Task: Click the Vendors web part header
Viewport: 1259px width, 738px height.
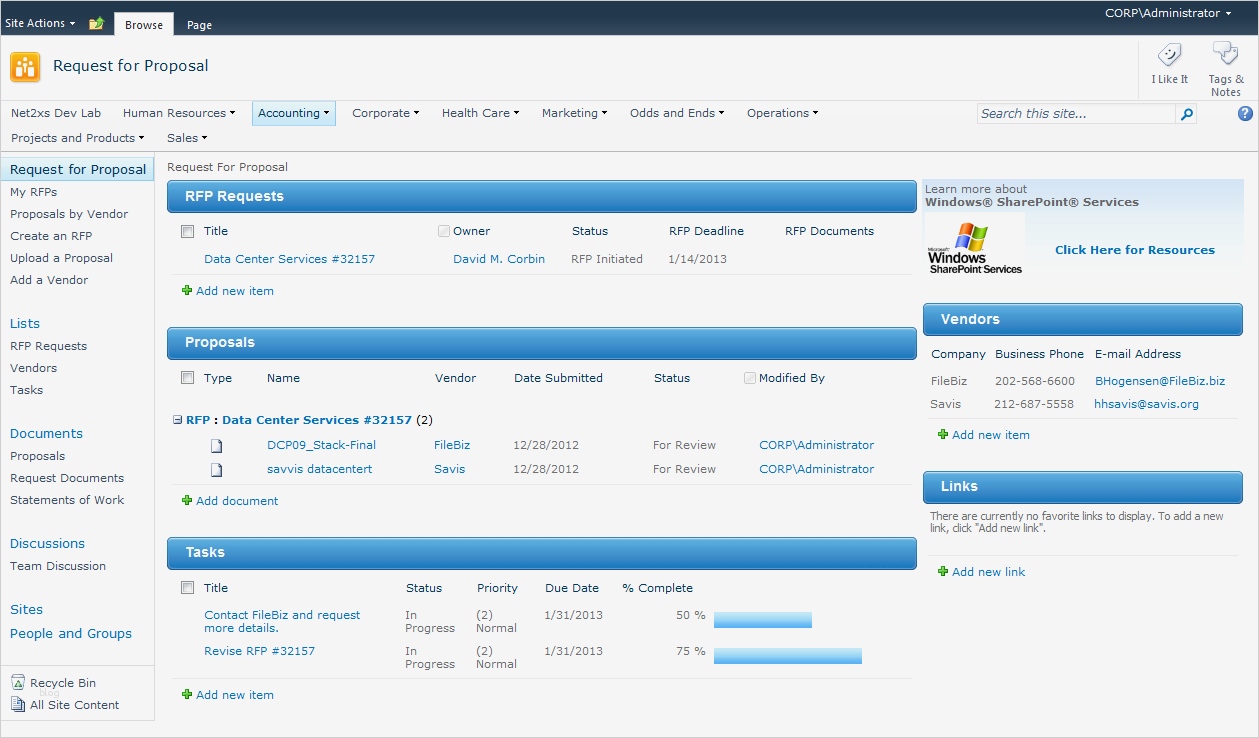Action: pos(1083,319)
